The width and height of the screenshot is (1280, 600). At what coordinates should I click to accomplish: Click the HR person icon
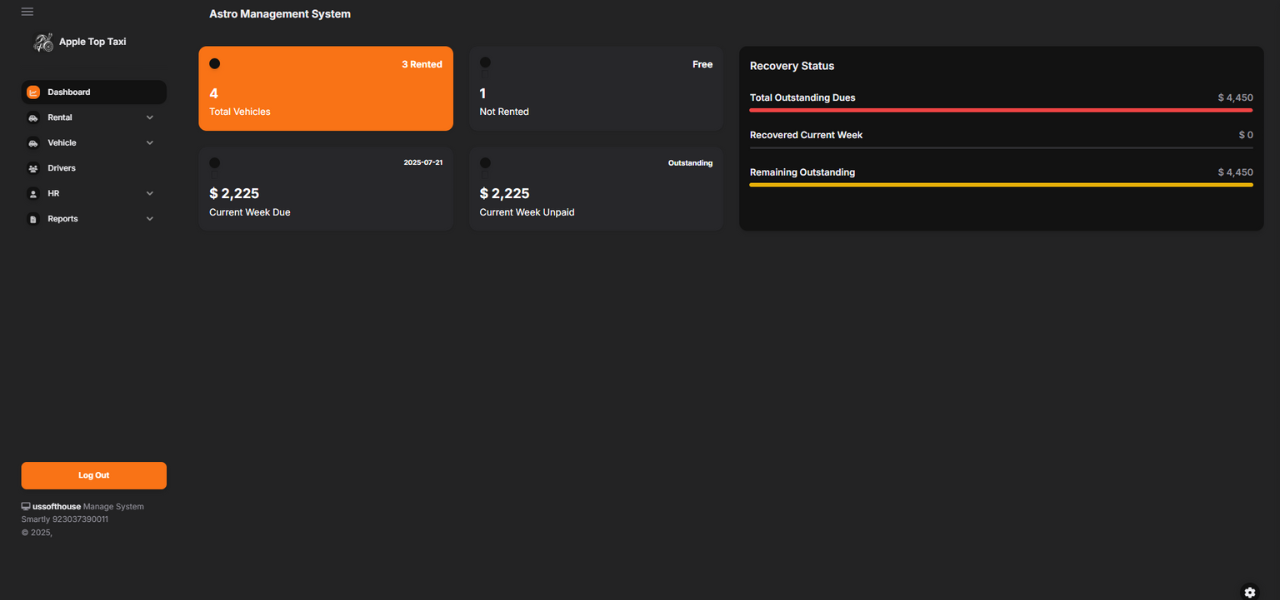point(33,194)
